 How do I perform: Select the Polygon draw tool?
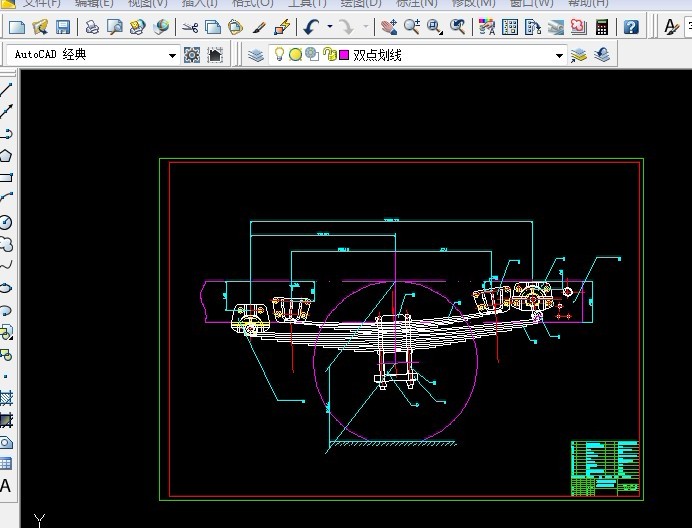[x=6, y=155]
